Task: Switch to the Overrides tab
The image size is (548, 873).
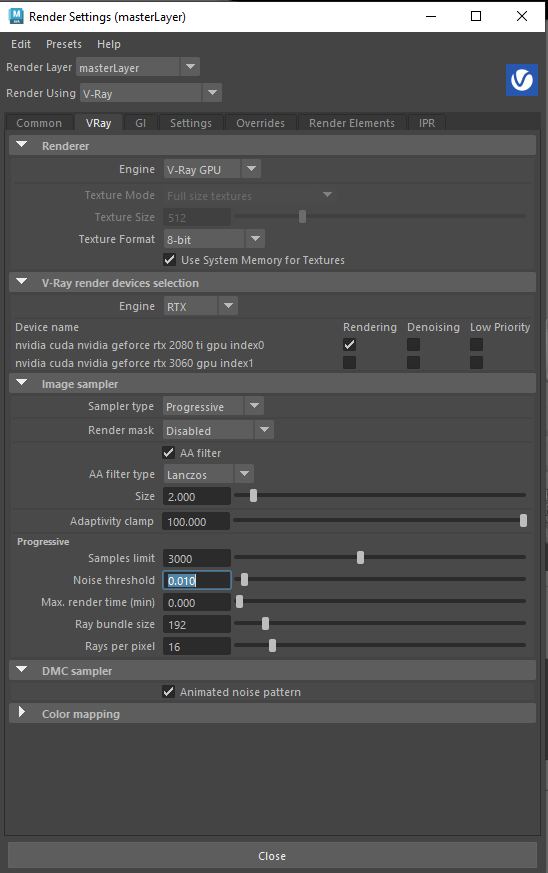Action: [260, 123]
